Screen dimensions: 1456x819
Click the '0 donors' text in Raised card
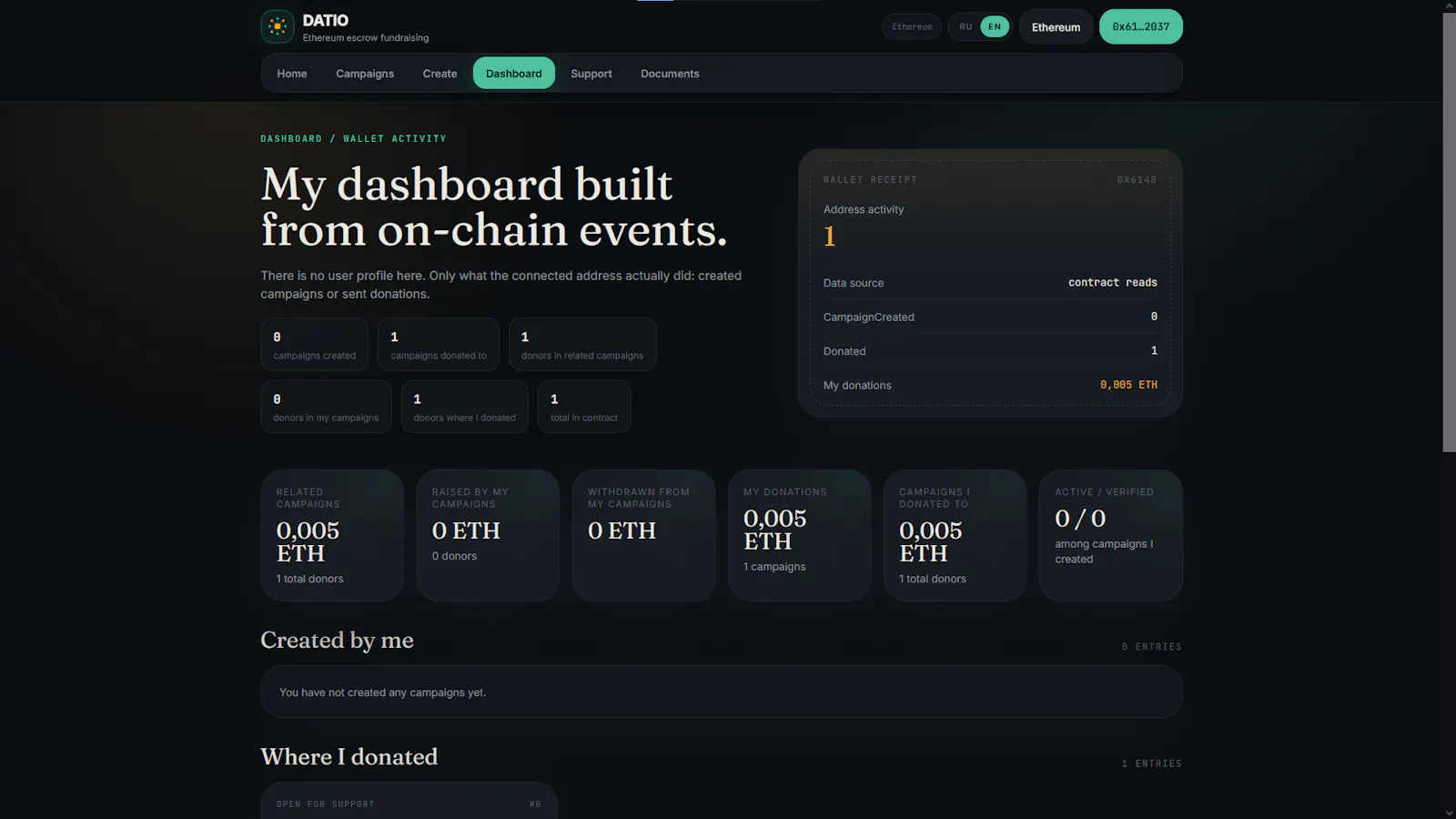pyautogui.click(x=454, y=556)
